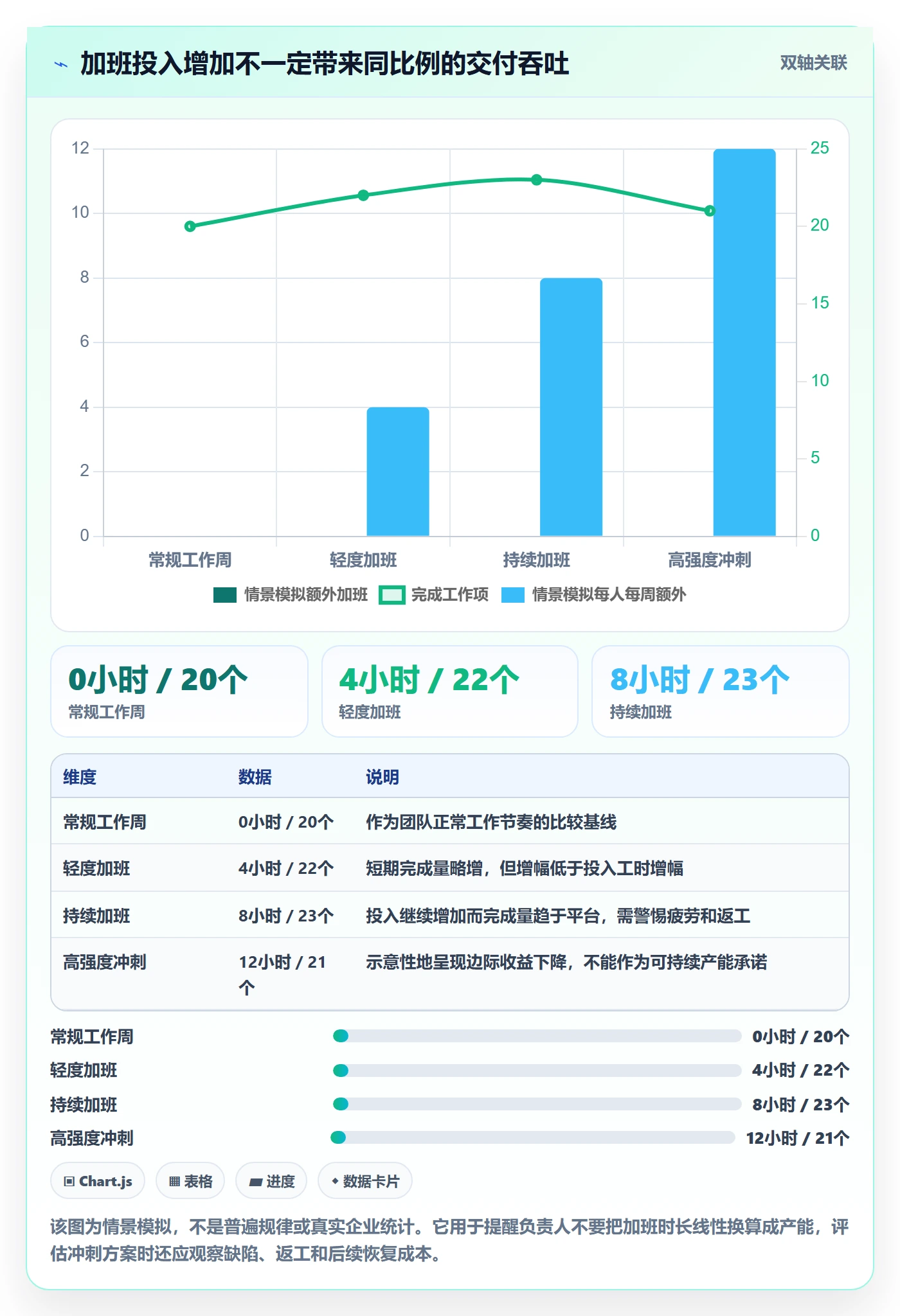
Task: Select the 数据卡片 tag chip
Action: (x=365, y=1181)
